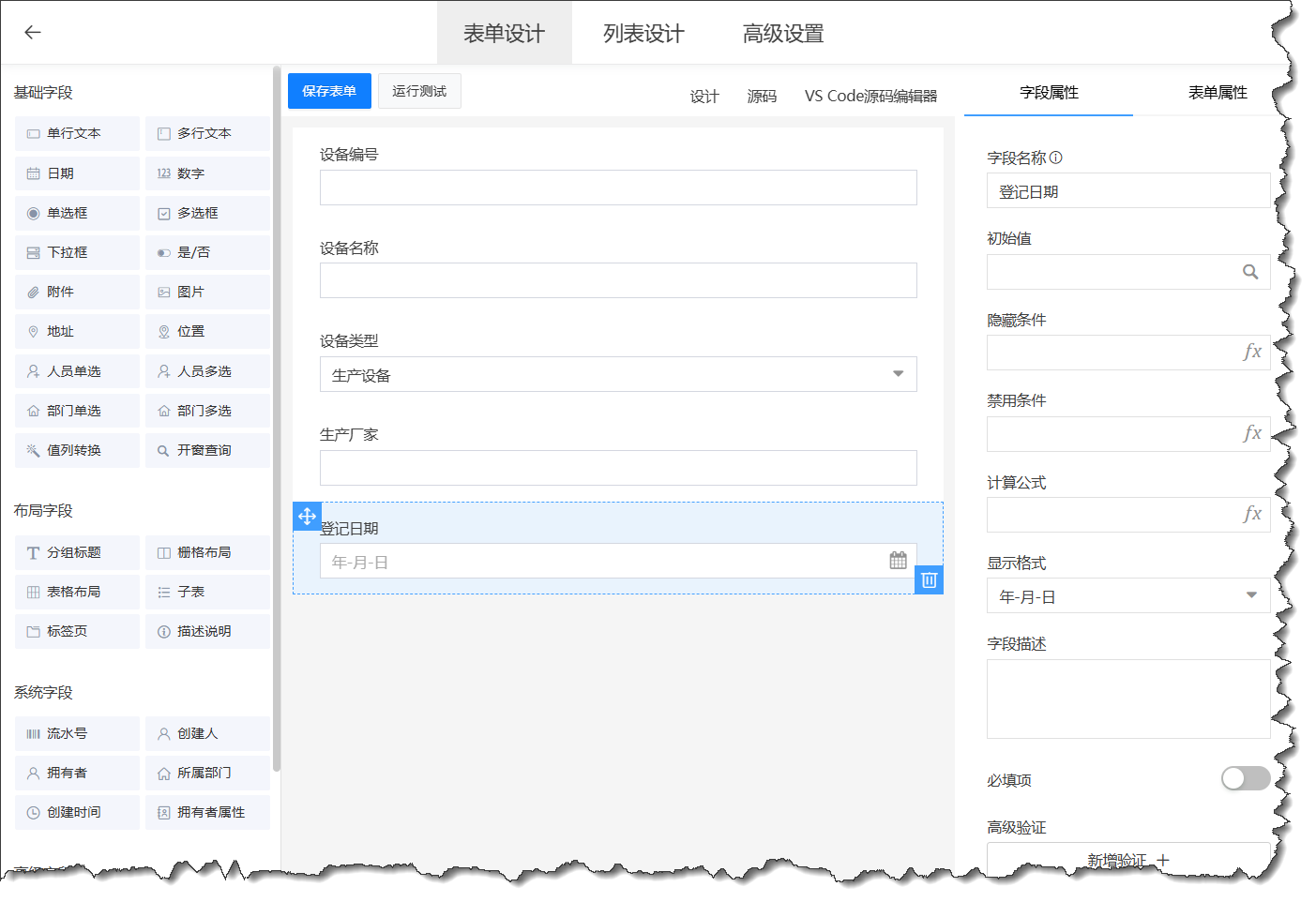Click the 保存表单 button
This screenshot has height=902, width=1316.
pos(329,90)
